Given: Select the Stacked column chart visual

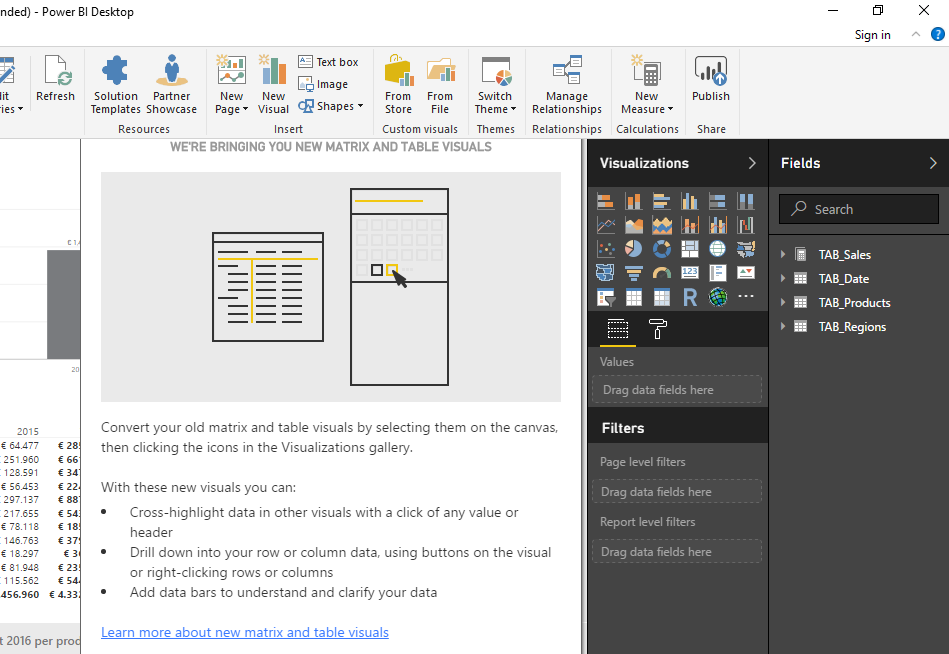Looking at the screenshot, I should click(x=634, y=201).
